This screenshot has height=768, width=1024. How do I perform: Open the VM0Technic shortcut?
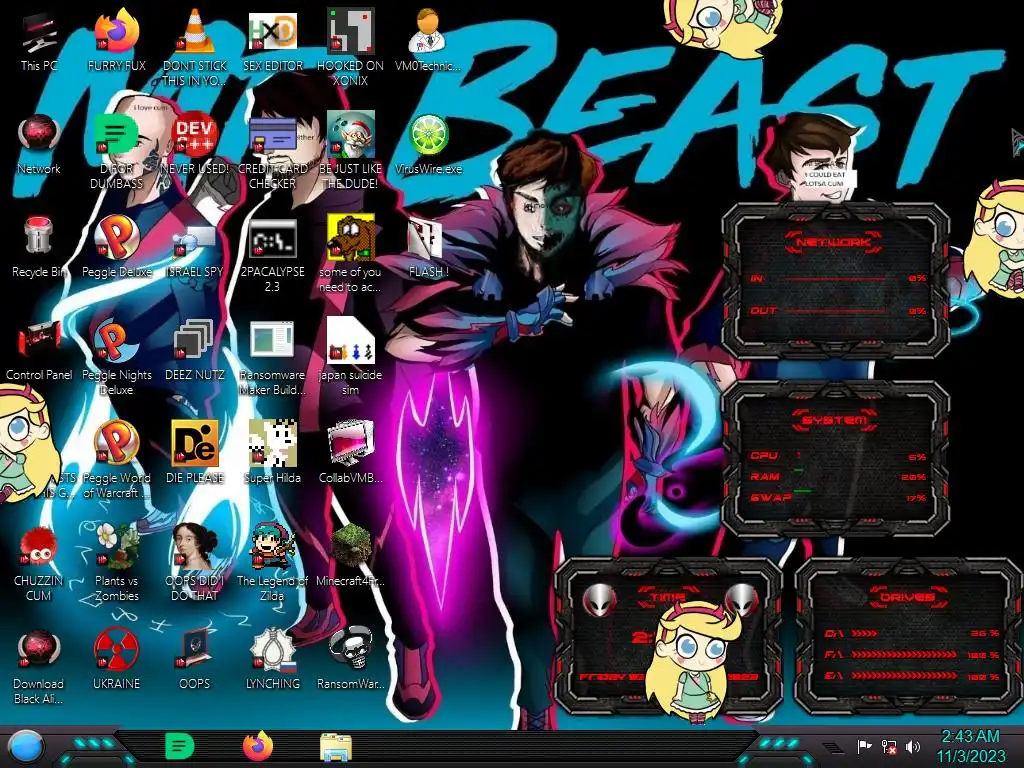(428, 42)
